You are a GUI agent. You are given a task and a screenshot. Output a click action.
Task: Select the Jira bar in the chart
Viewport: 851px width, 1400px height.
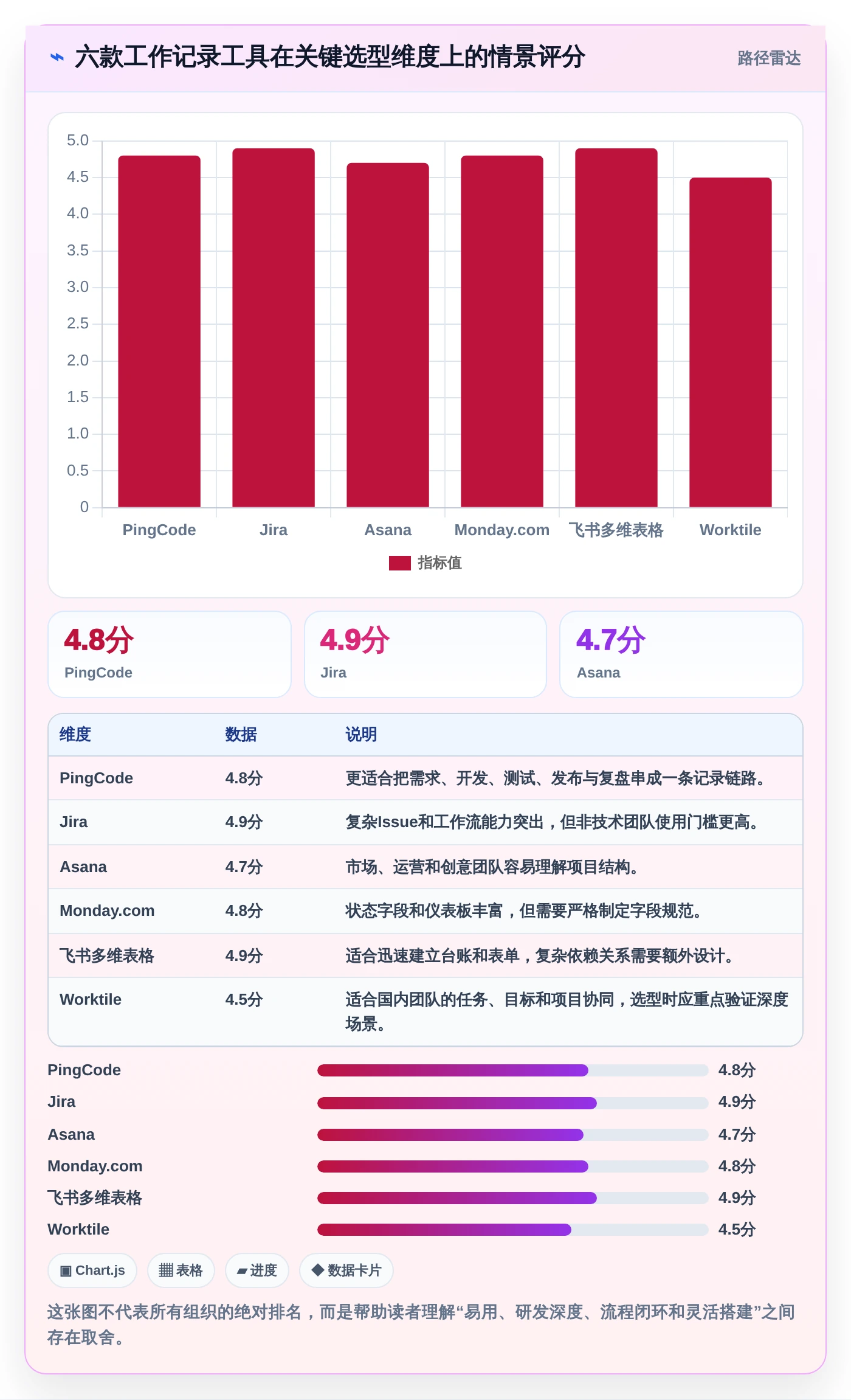click(274, 328)
